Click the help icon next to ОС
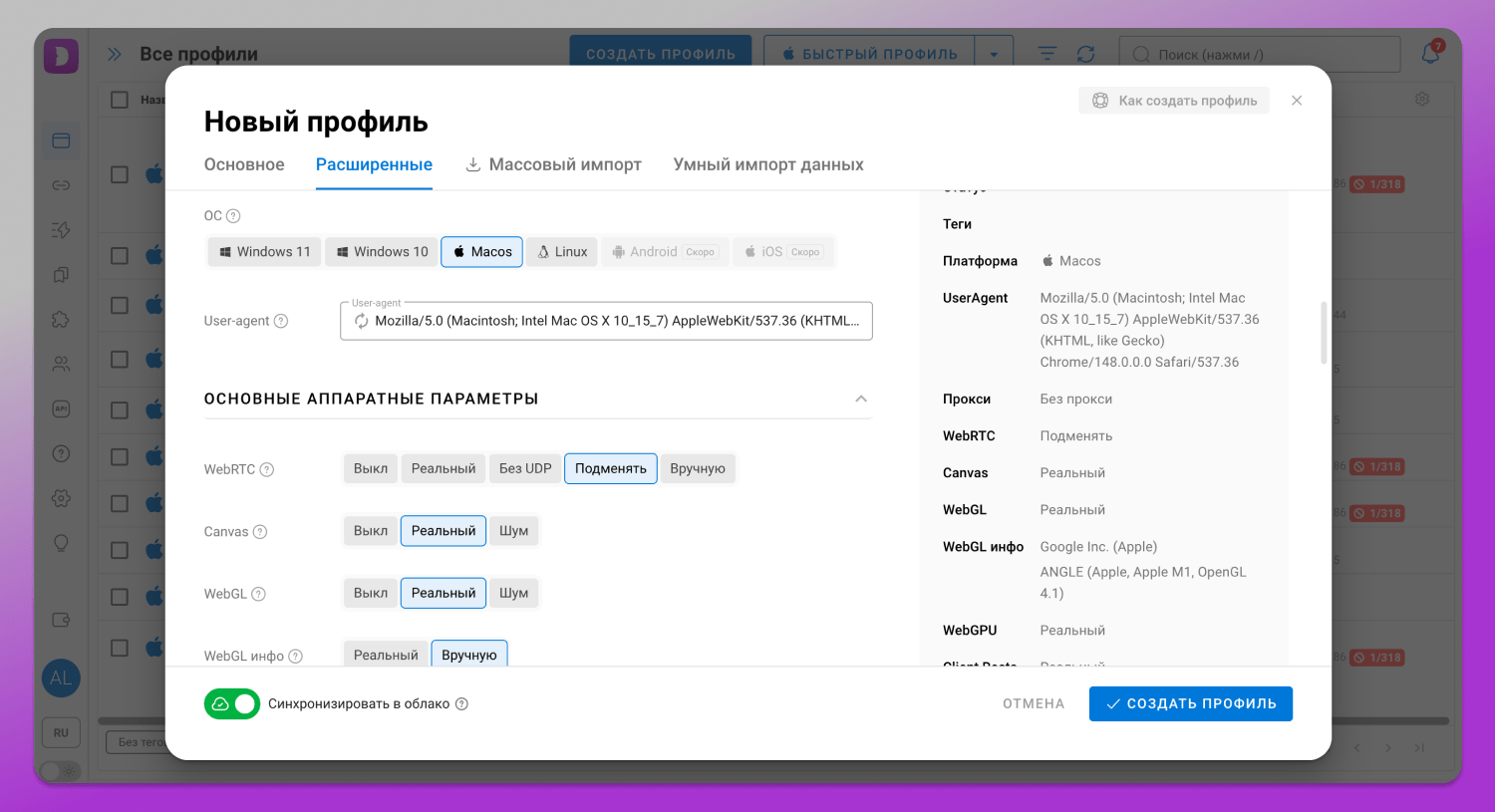This screenshot has height=812, width=1495. coord(233,216)
